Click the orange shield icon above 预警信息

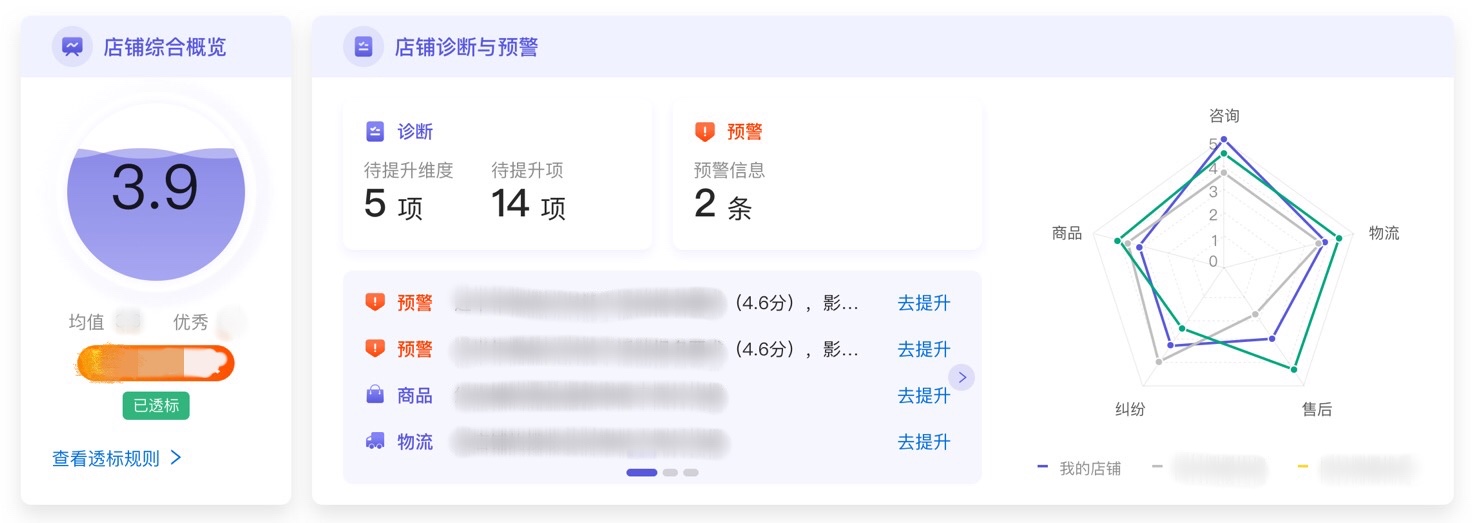[705, 132]
